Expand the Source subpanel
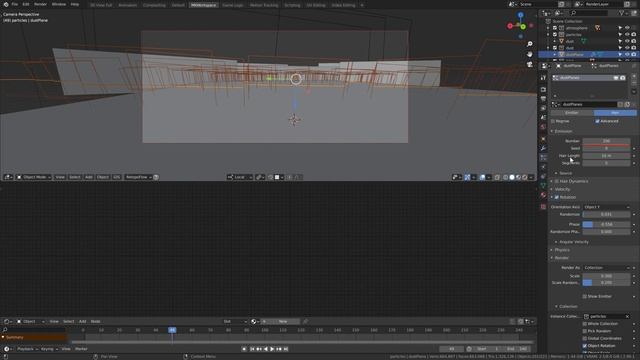This screenshot has height=360, width=640. point(565,173)
